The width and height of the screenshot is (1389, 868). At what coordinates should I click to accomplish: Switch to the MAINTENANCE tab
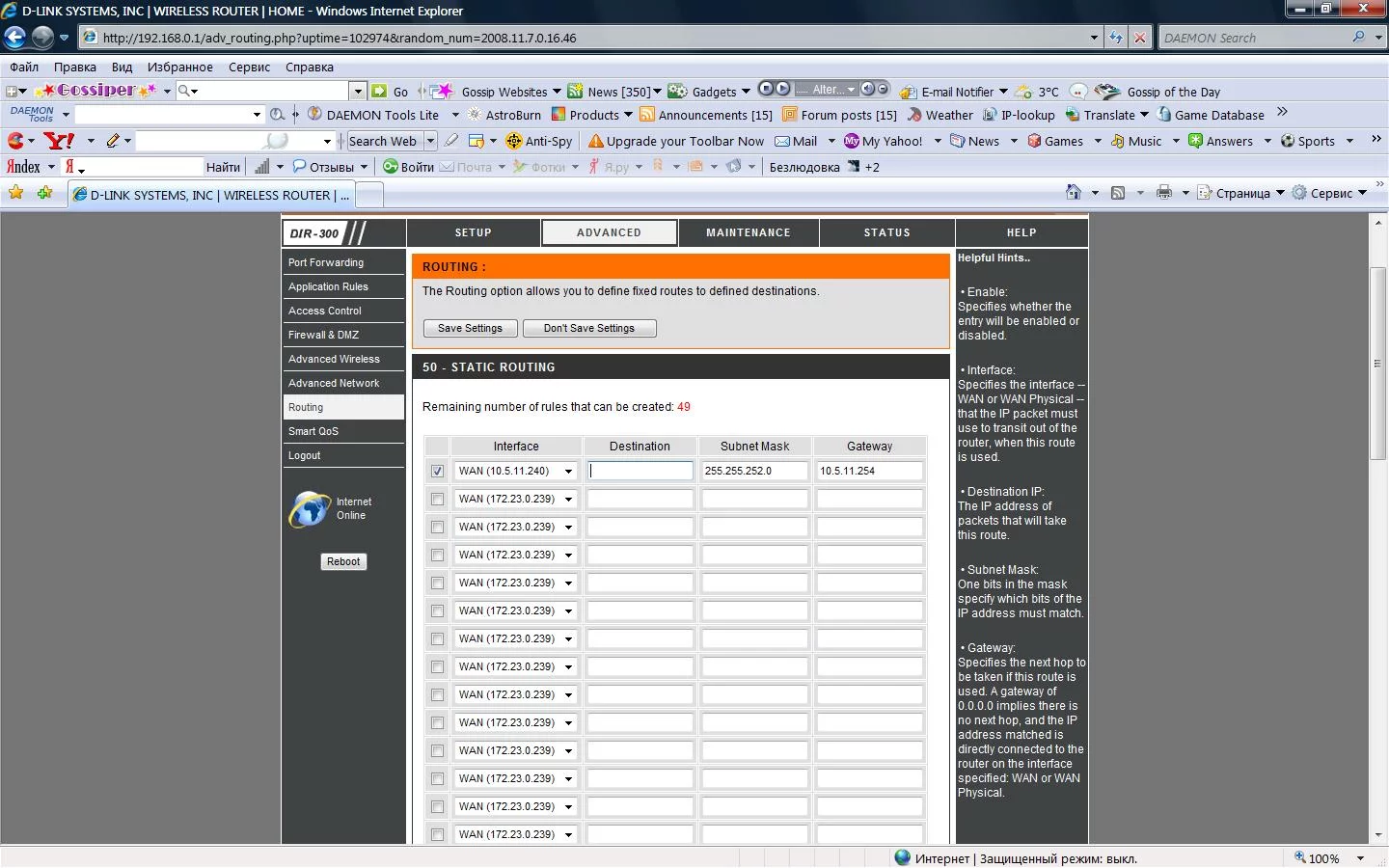pyautogui.click(x=748, y=232)
